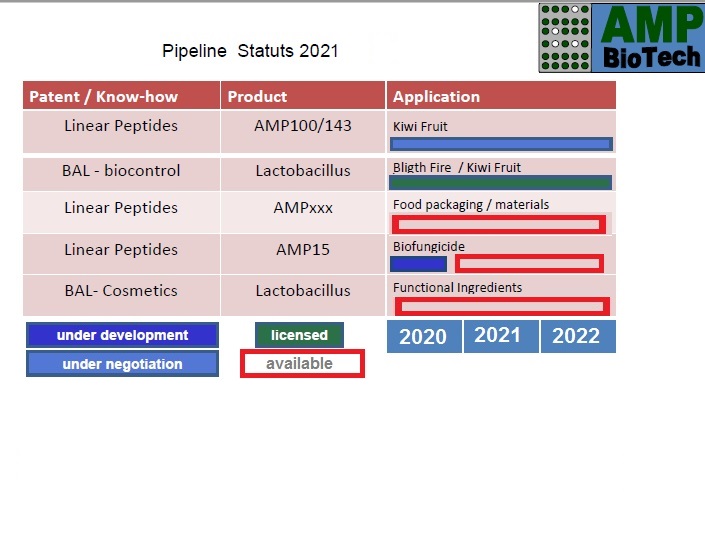Screen dimensions: 705x541
Task: Click the red 'available' legend box
Action: tap(302, 363)
